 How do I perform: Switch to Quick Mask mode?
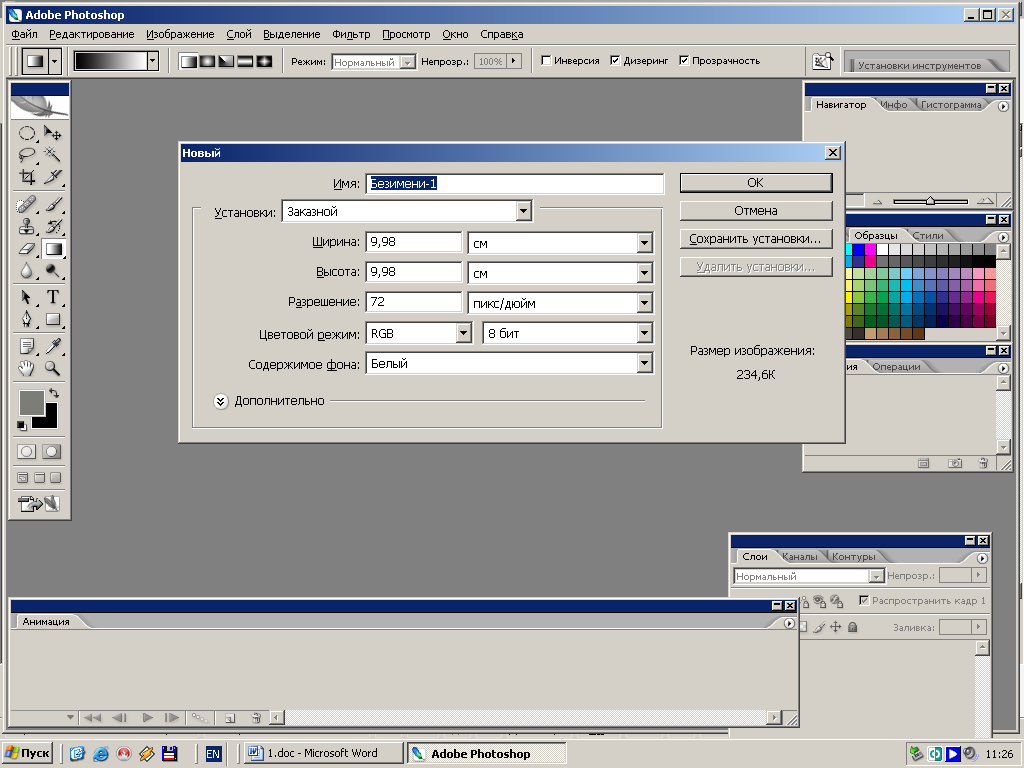point(52,451)
